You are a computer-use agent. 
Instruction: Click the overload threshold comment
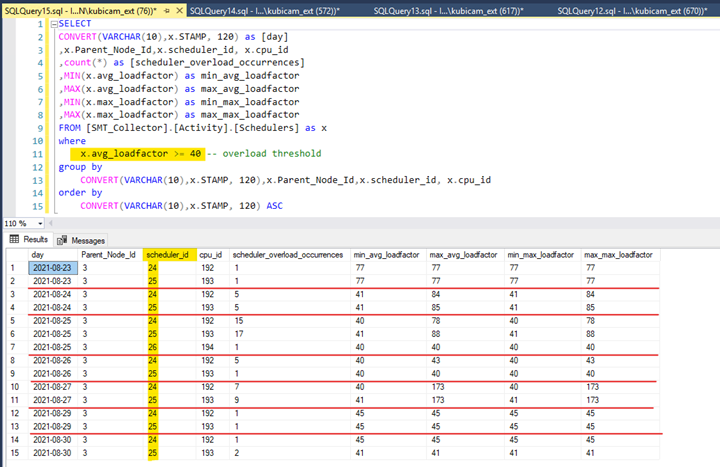[x=264, y=154]
